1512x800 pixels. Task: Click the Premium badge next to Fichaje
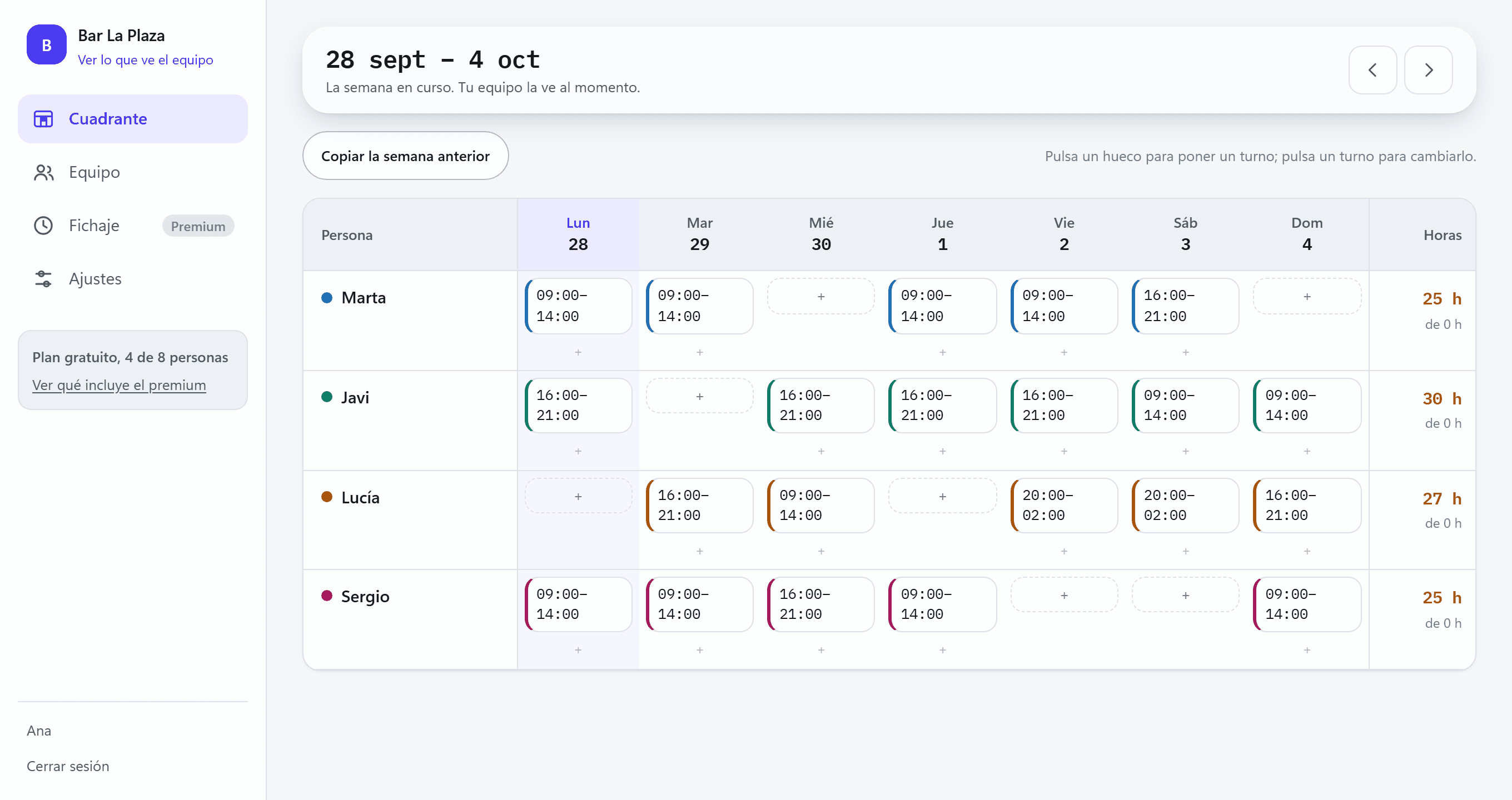point(198,226)
